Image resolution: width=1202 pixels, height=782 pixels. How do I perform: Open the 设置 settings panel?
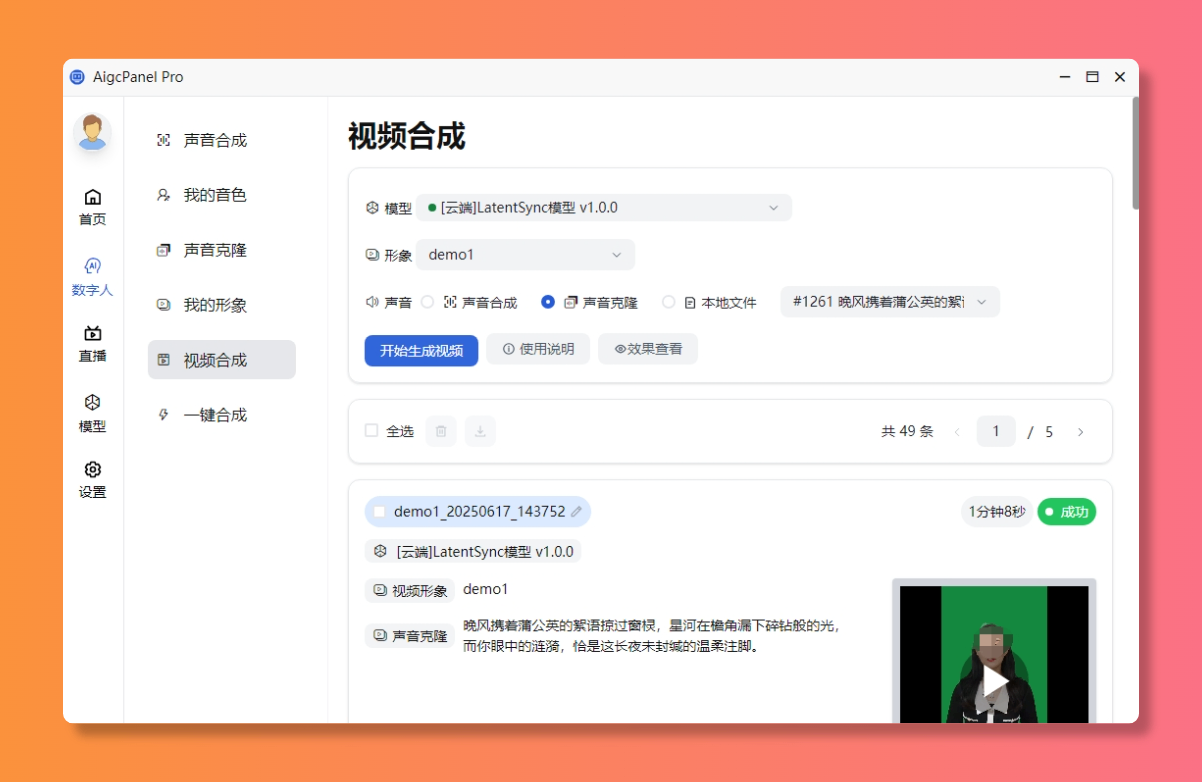tap(92, 480)
